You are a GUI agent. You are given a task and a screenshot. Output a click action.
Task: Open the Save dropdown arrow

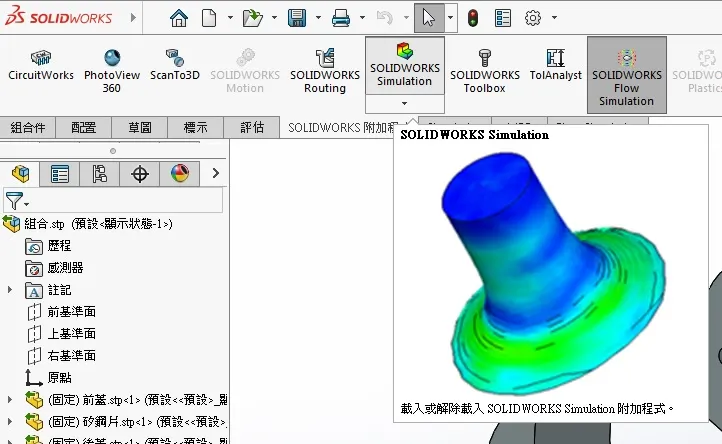(x=318, y=18)
